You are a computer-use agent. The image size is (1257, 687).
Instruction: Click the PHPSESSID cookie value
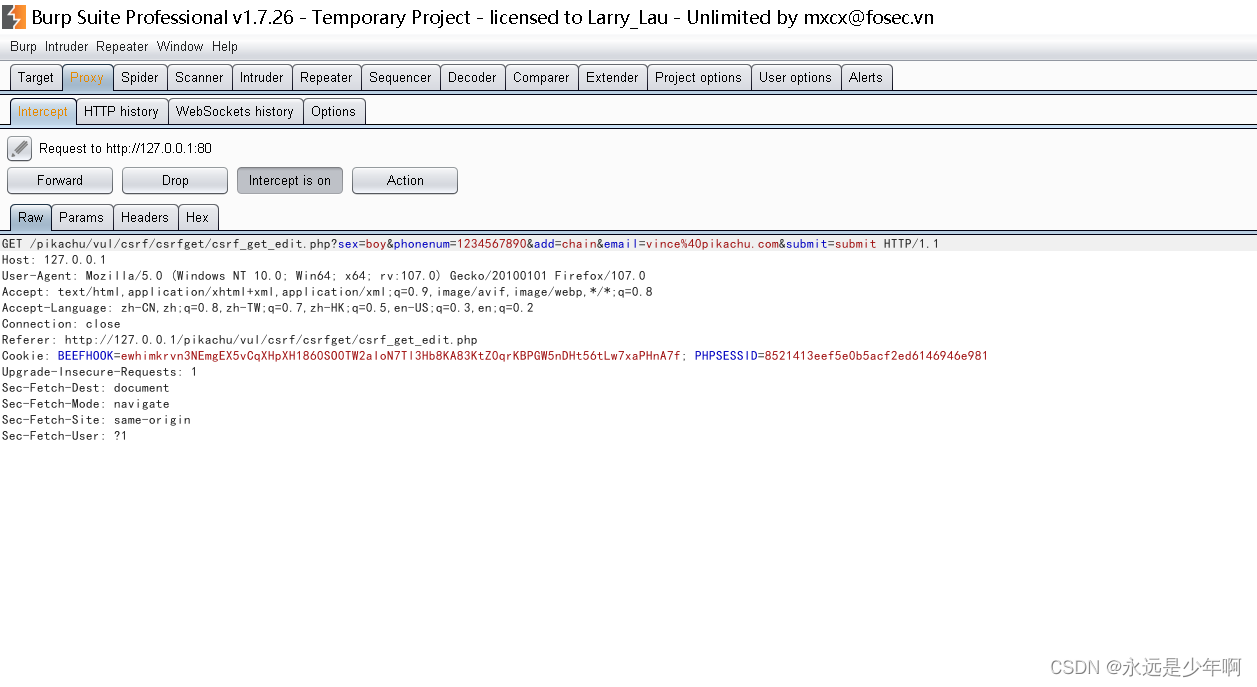click(x=876, y=356)
